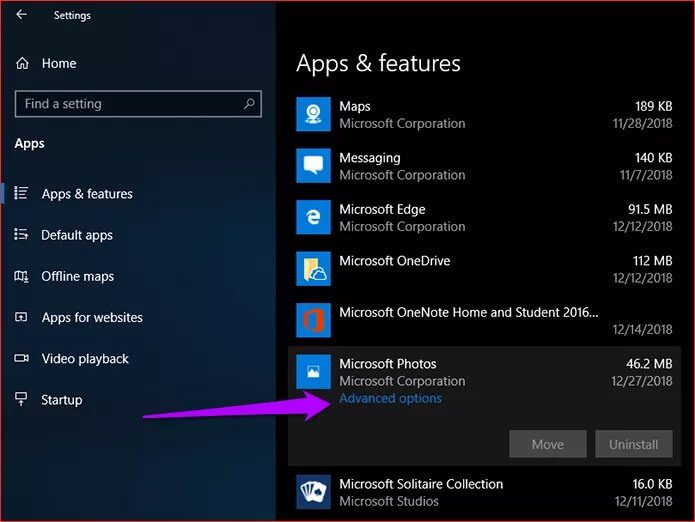695x522 pixels.
Task: Click the 112 MB size value
Action: [x=652, y=261]
